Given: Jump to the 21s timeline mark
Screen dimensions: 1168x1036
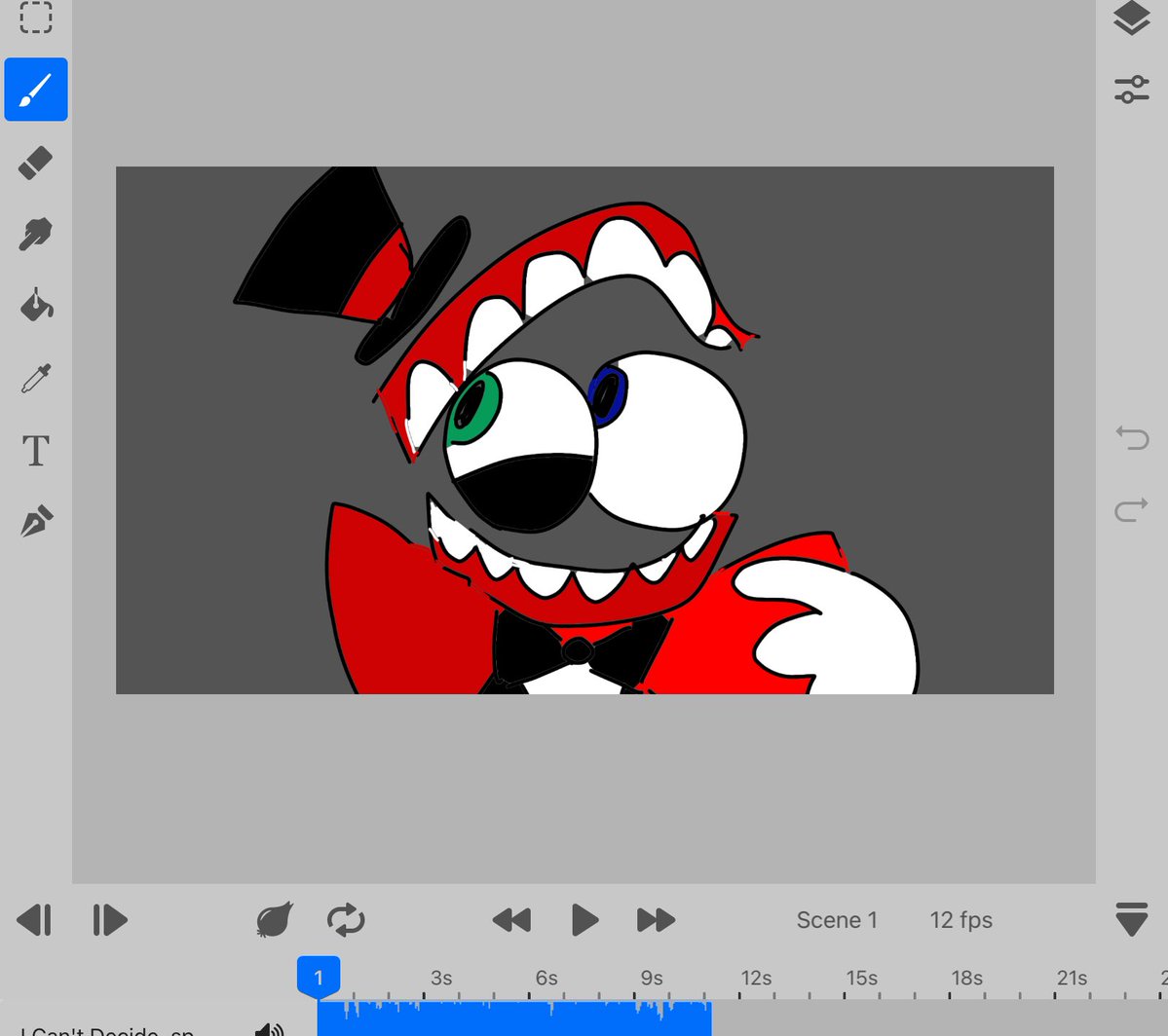Looking at the screenshot, I should (1072, 978).
